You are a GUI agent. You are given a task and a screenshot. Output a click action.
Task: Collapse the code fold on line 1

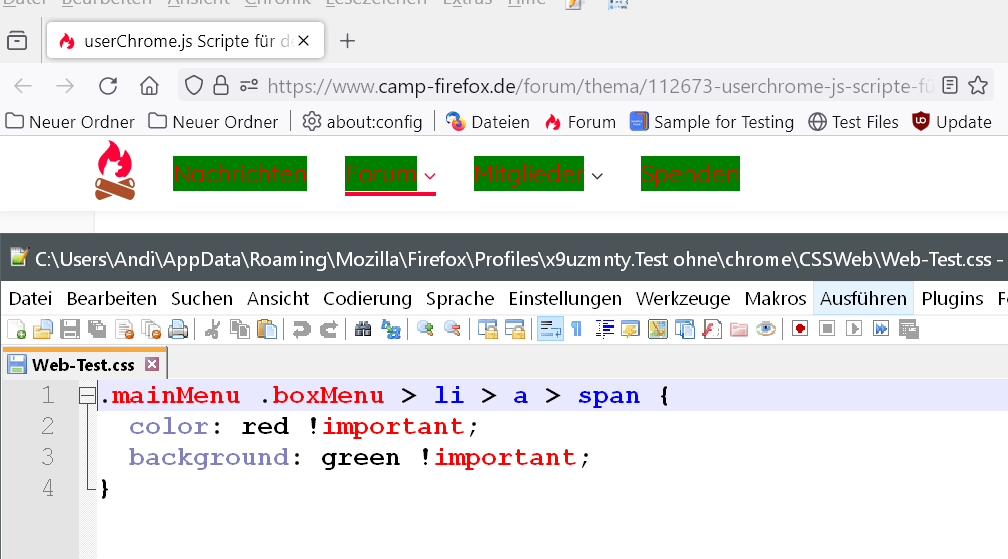(x=87, y=395)
